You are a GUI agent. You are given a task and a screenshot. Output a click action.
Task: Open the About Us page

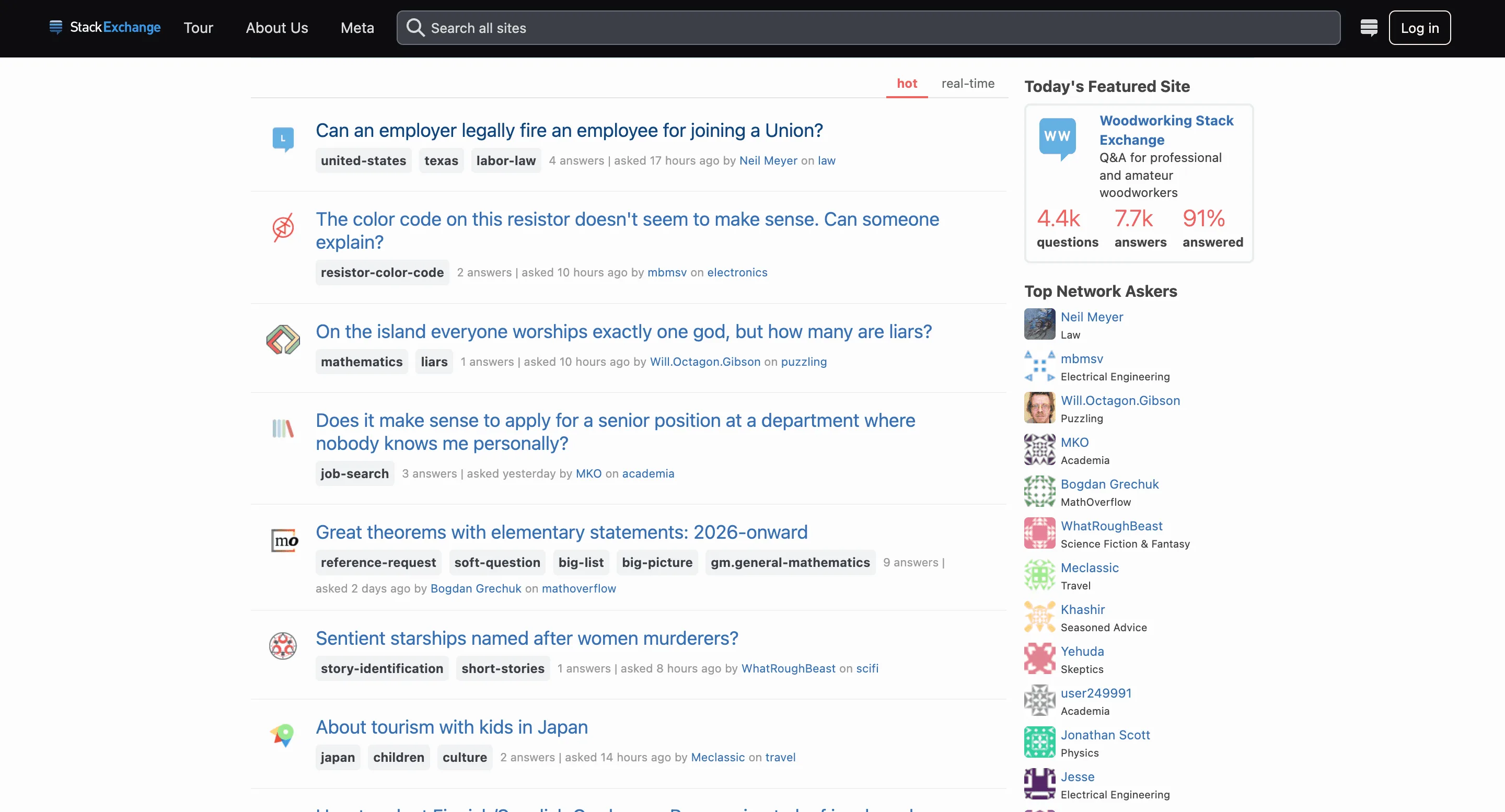(x=276, y=28)
